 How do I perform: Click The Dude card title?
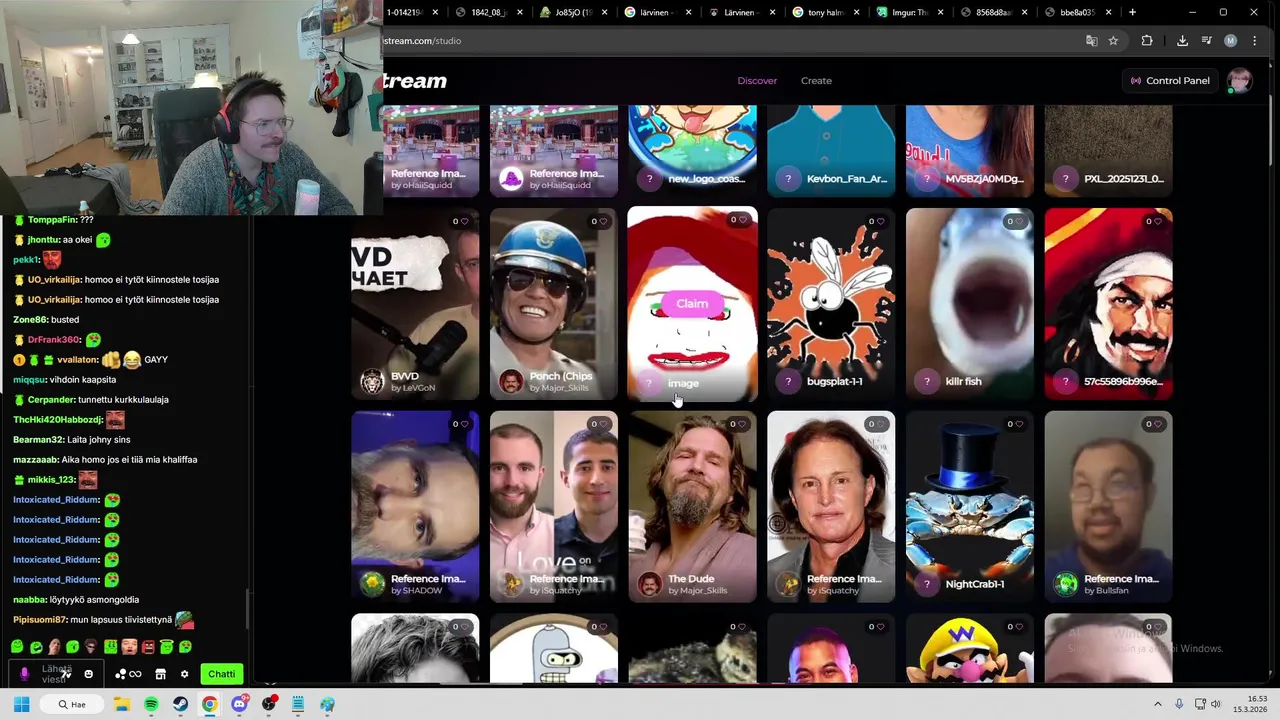pyautogui.click(x=691, y=579)
